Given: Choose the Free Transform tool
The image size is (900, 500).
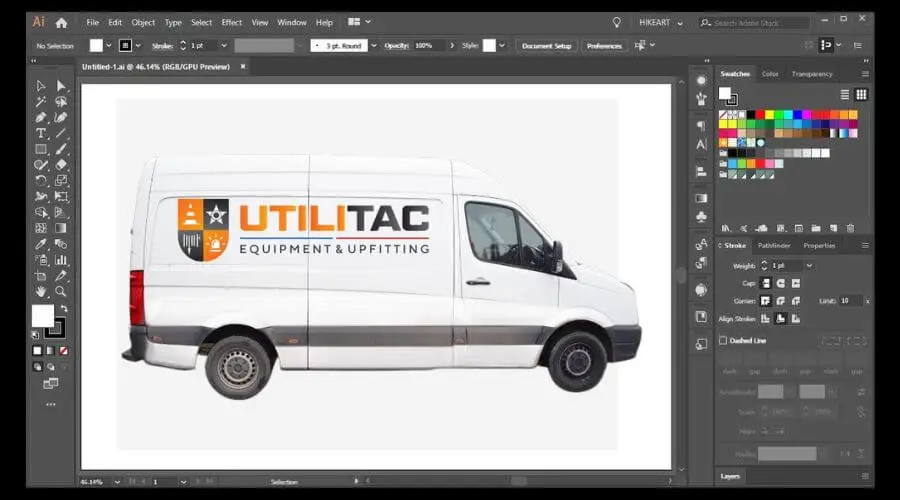Looking at the screenshot, I should (x=61, y=196).
